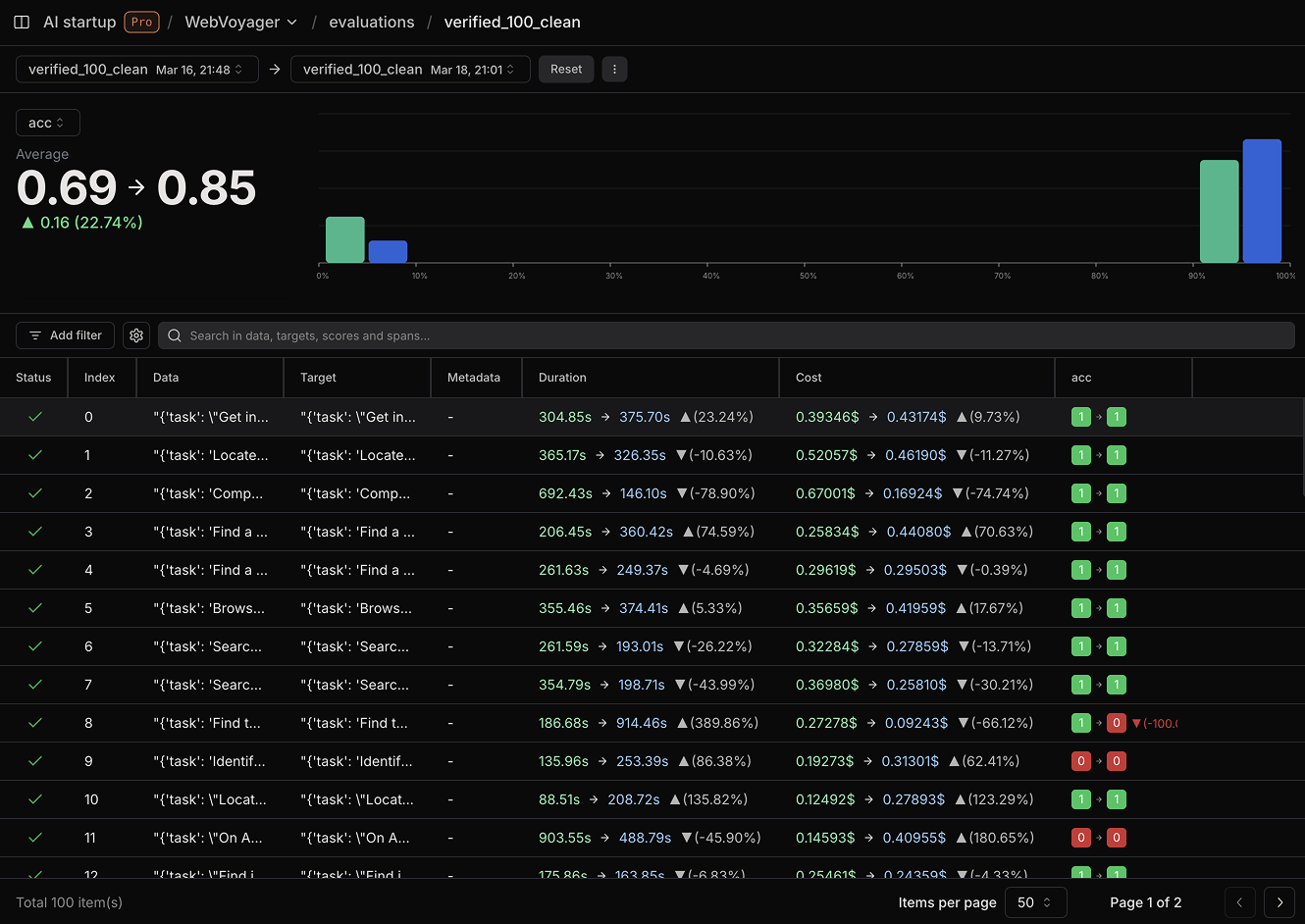Go to next page arrow
1305x924 pixels.
[x=1279, y=902]
